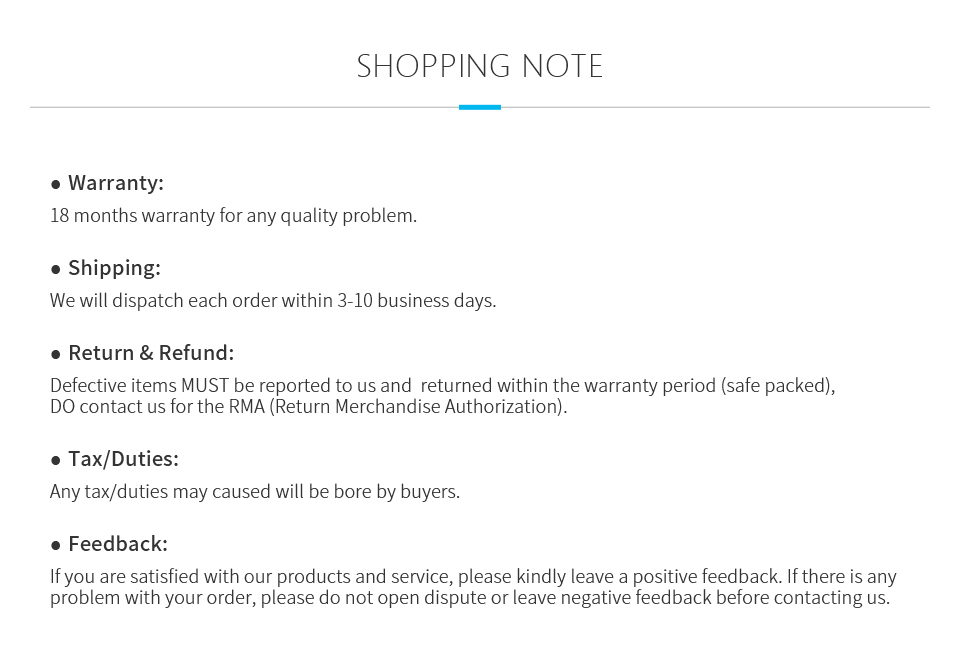The height and width of the screenshot is (670, 960).
Task: Click the bullet dot beside Return & Refund
Action: pyautogui.click(x=56, y=355)
